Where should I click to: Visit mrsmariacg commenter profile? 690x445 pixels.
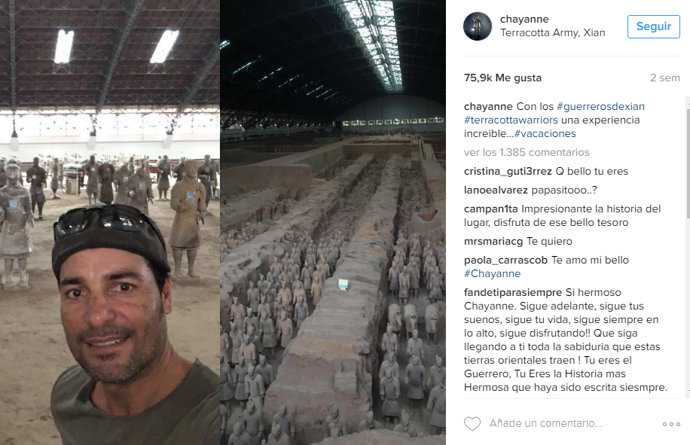click(x=493, y=241)
